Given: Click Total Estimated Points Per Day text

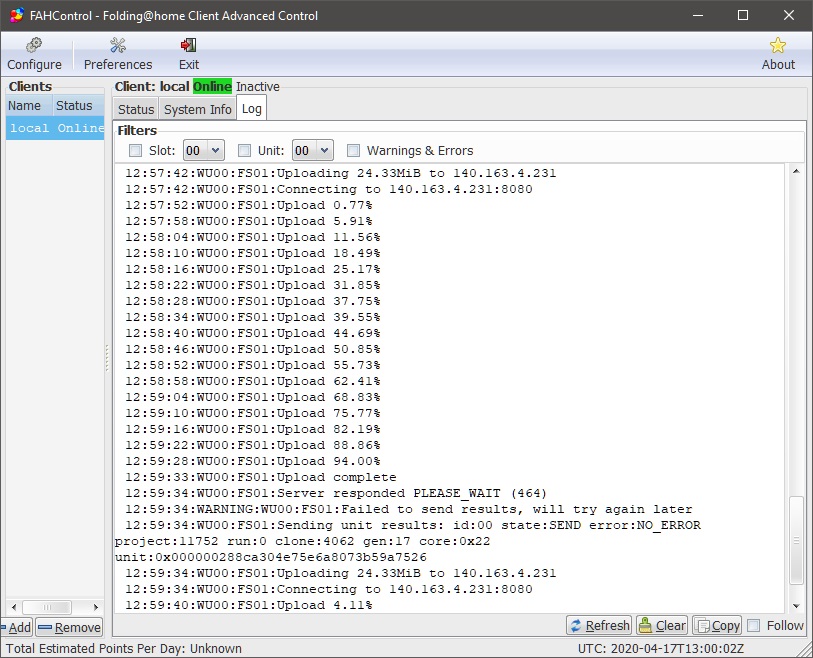Looking at the screenshot, I should click(x=123, y=649).
